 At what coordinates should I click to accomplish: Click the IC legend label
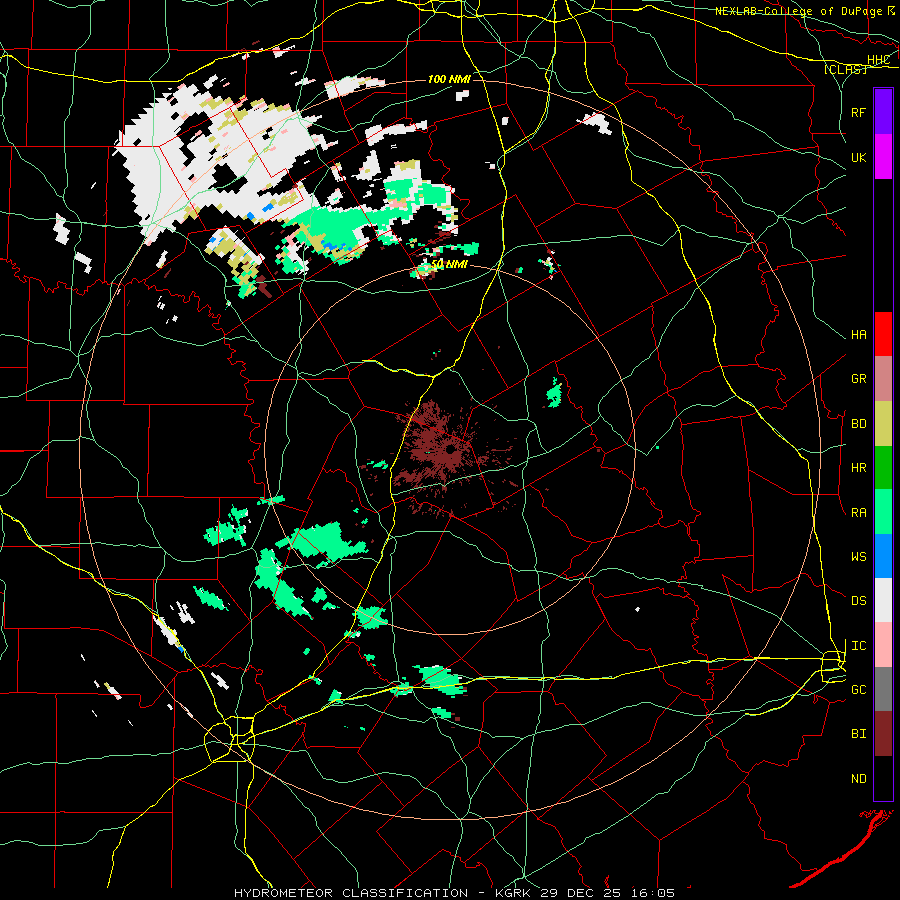pyautogui.click(x=858, y=646)
